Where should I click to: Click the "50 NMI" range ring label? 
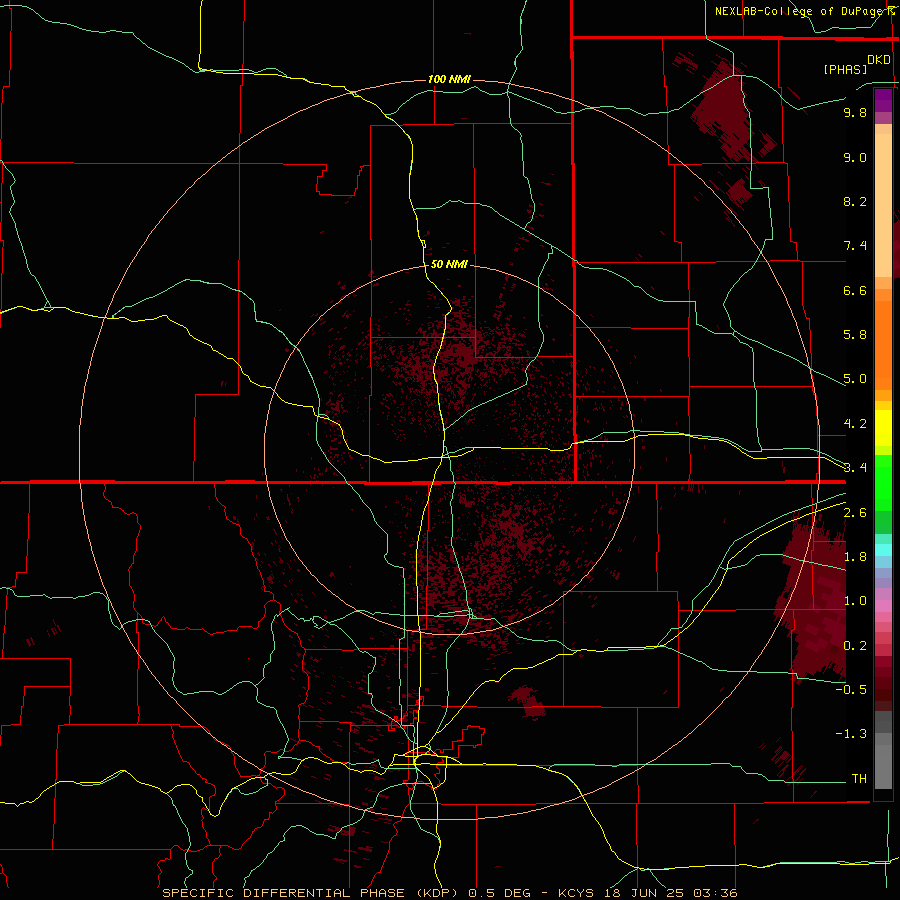click(x=449, y=264)
